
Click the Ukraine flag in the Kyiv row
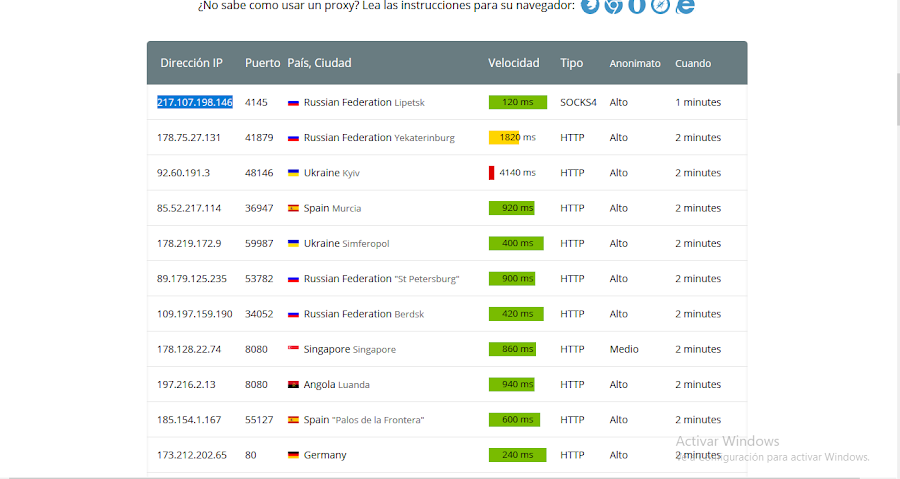point(294,173)
